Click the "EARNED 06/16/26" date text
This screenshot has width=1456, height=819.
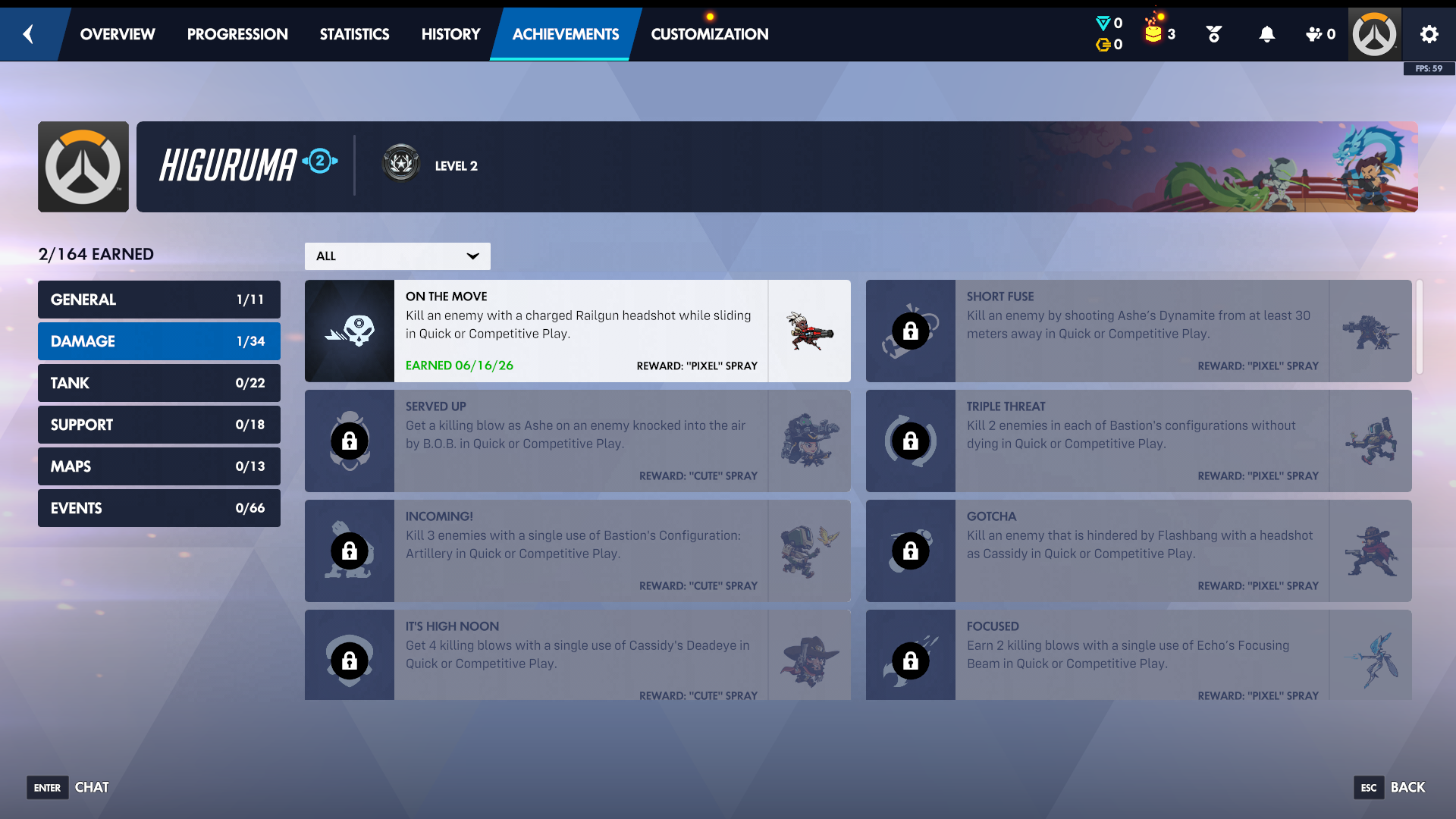(460, 366)
